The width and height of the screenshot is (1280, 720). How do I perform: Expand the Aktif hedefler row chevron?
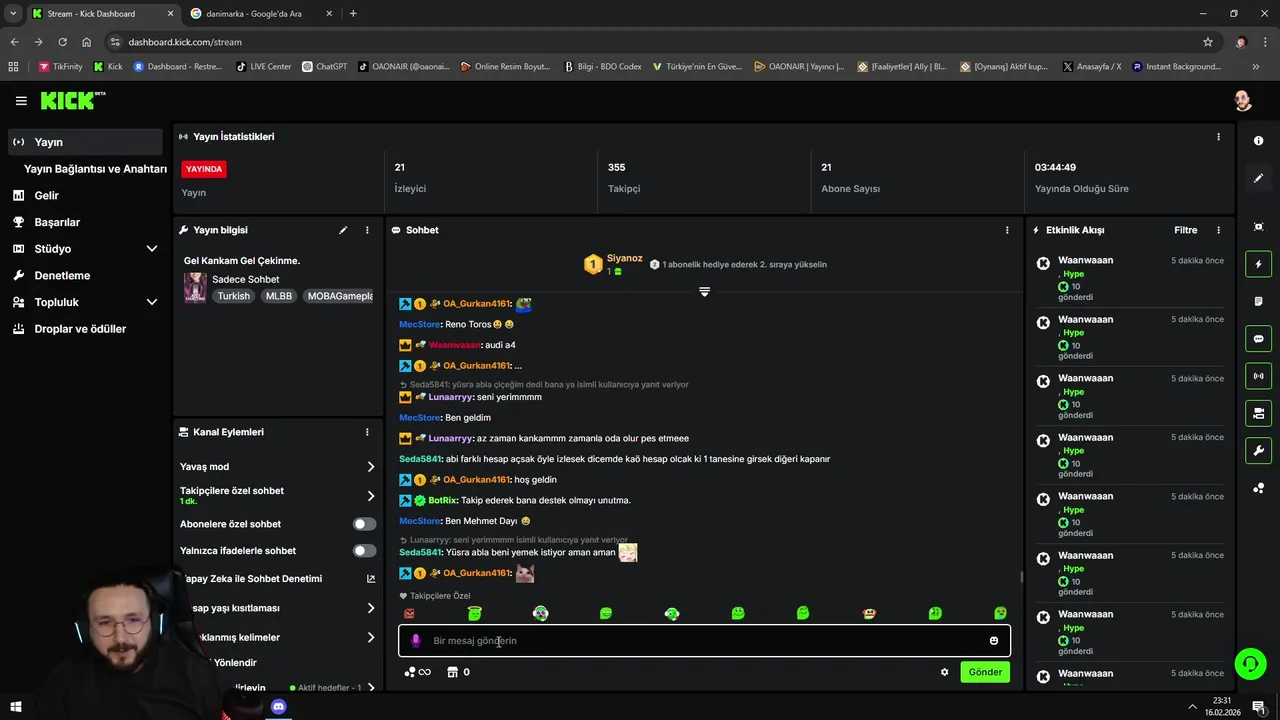371,688
